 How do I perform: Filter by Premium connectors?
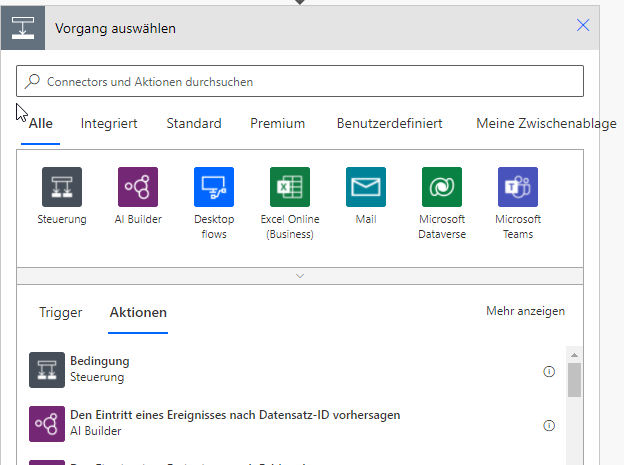tap(277, 123)
